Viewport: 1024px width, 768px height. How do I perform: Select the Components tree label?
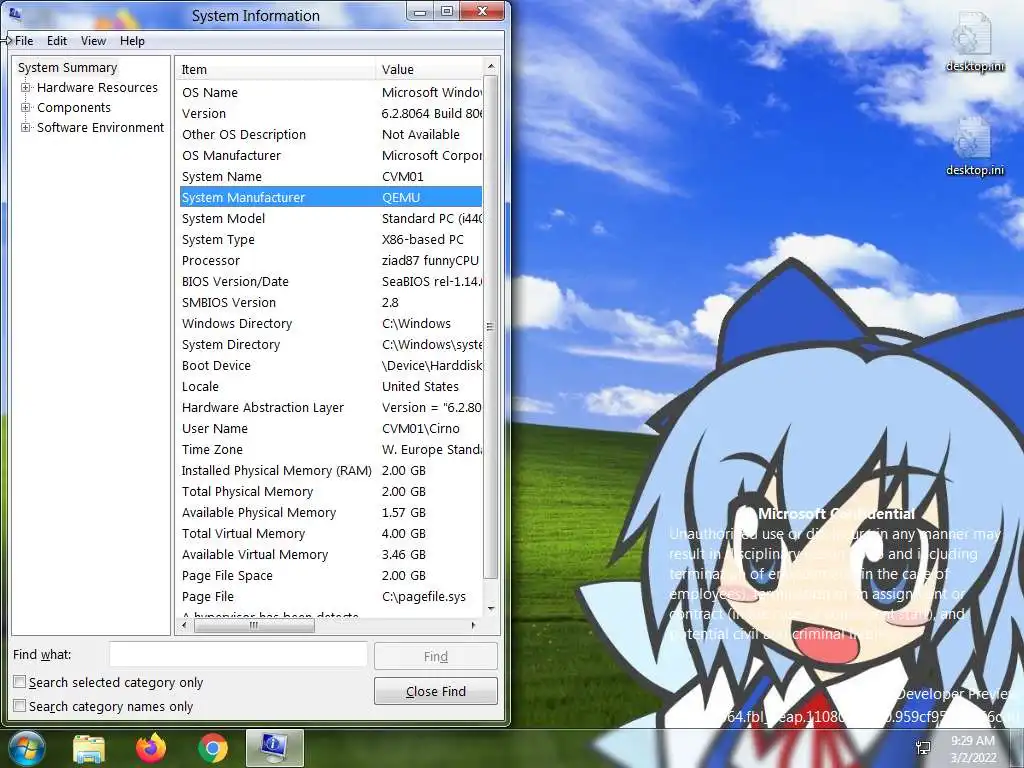[x=74, y=107]
